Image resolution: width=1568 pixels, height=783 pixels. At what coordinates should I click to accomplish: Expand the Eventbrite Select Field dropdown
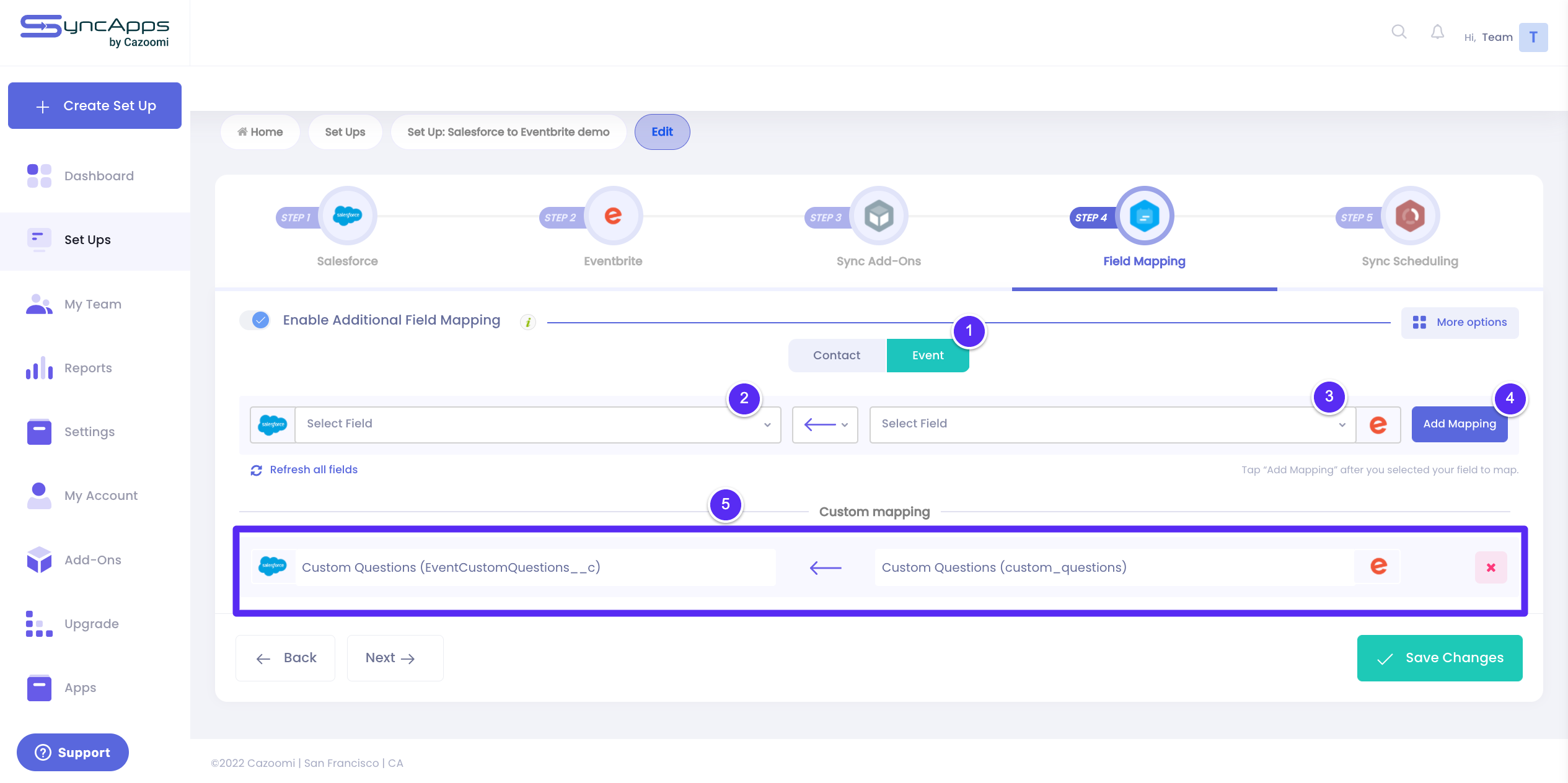pos(1113,424)
